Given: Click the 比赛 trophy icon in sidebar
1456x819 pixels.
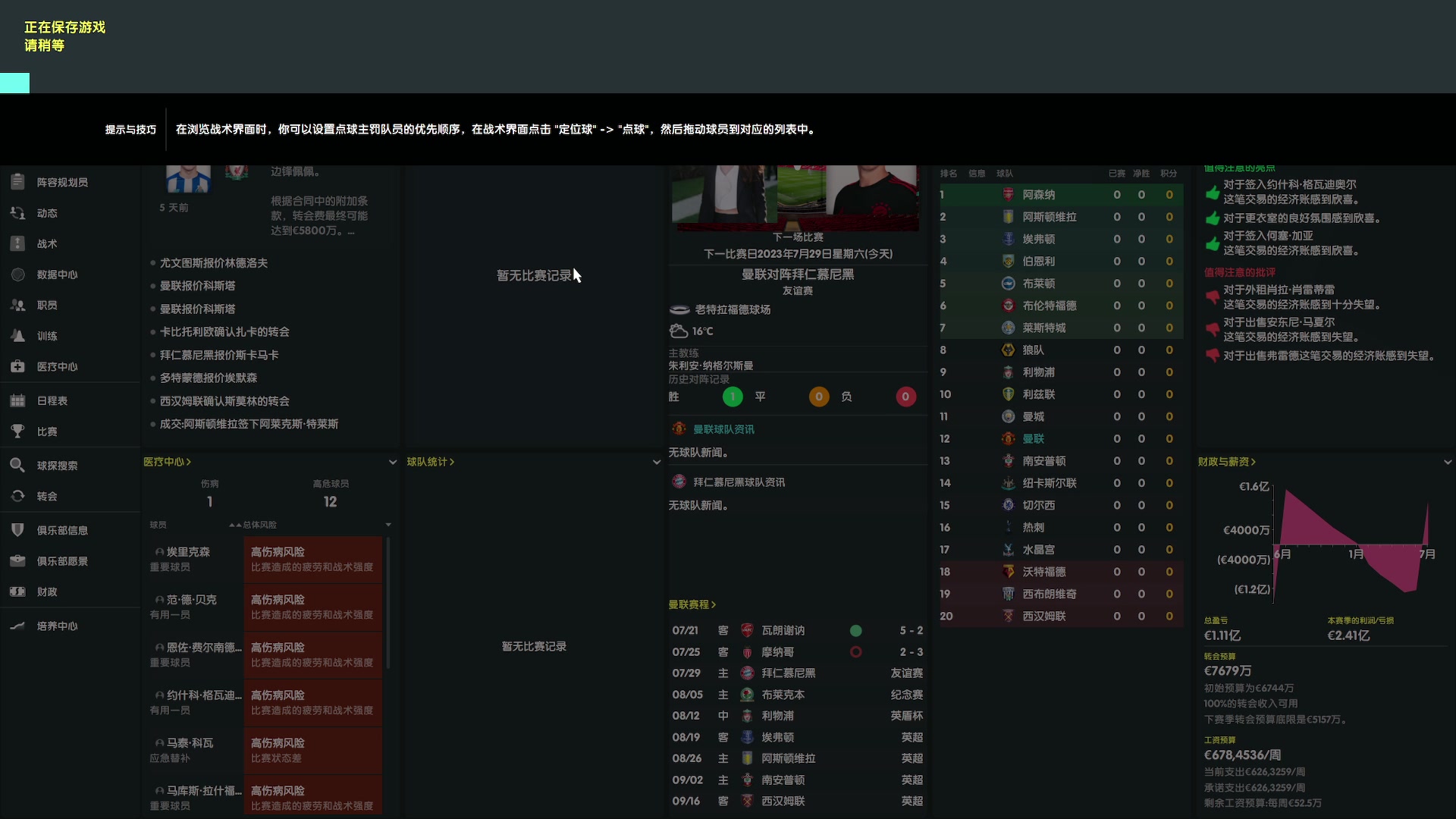Looking at the screenshot, I should (17, 431).
